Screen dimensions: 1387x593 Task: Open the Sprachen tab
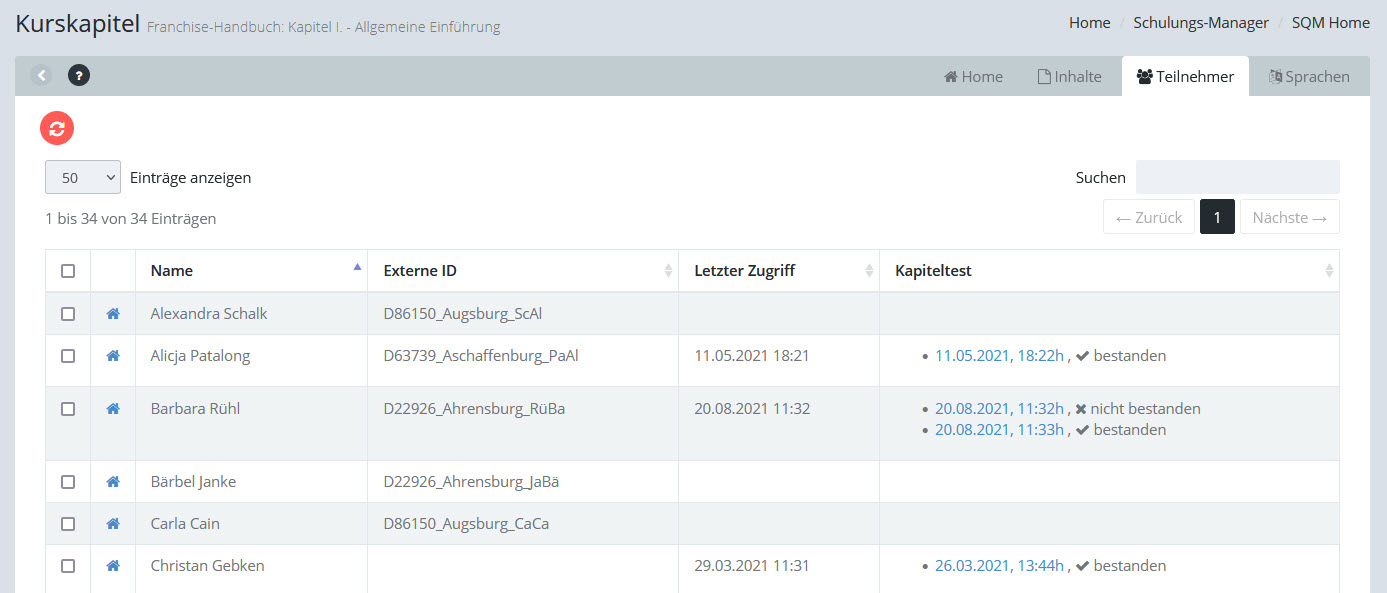[x=1308, y=77]
